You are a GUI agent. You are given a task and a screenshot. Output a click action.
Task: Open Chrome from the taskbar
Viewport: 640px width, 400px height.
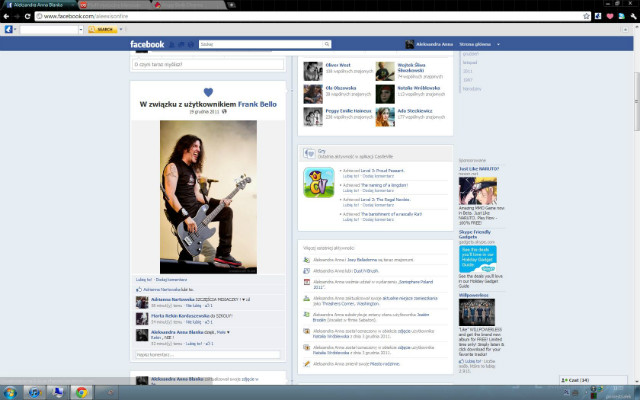81,393
